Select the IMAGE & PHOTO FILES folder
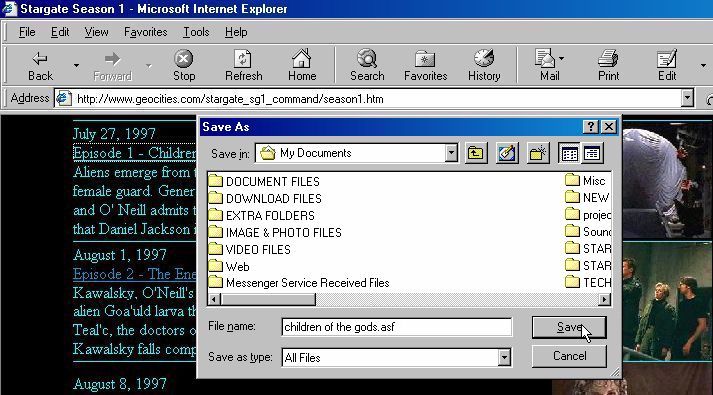Viewport: 713px width, 395px height. [275, 233]
